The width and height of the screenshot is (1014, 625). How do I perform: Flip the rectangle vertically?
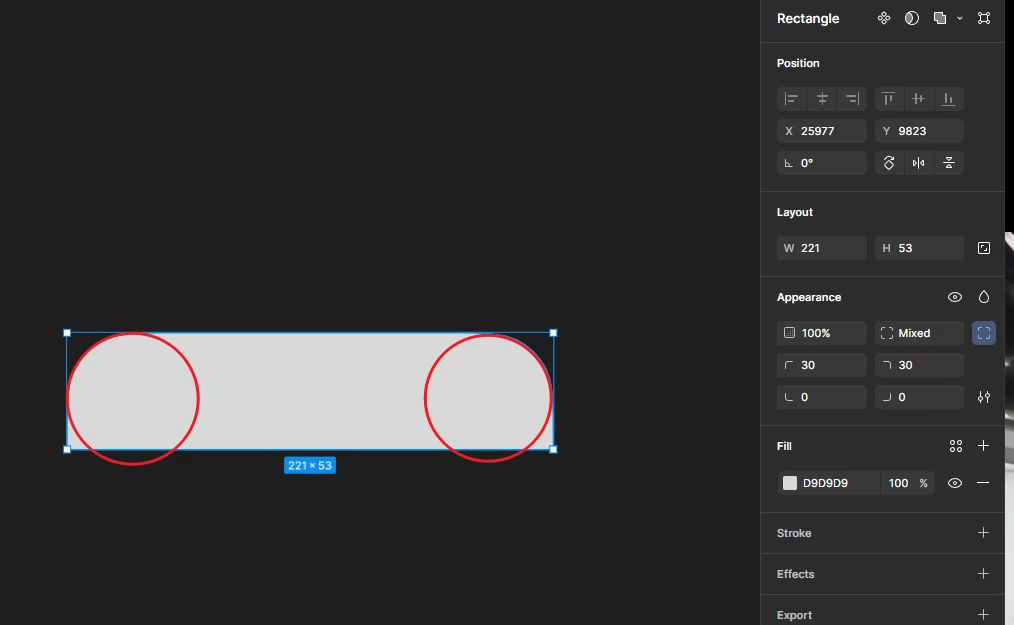pyautogui.click(x=949, y=163)
